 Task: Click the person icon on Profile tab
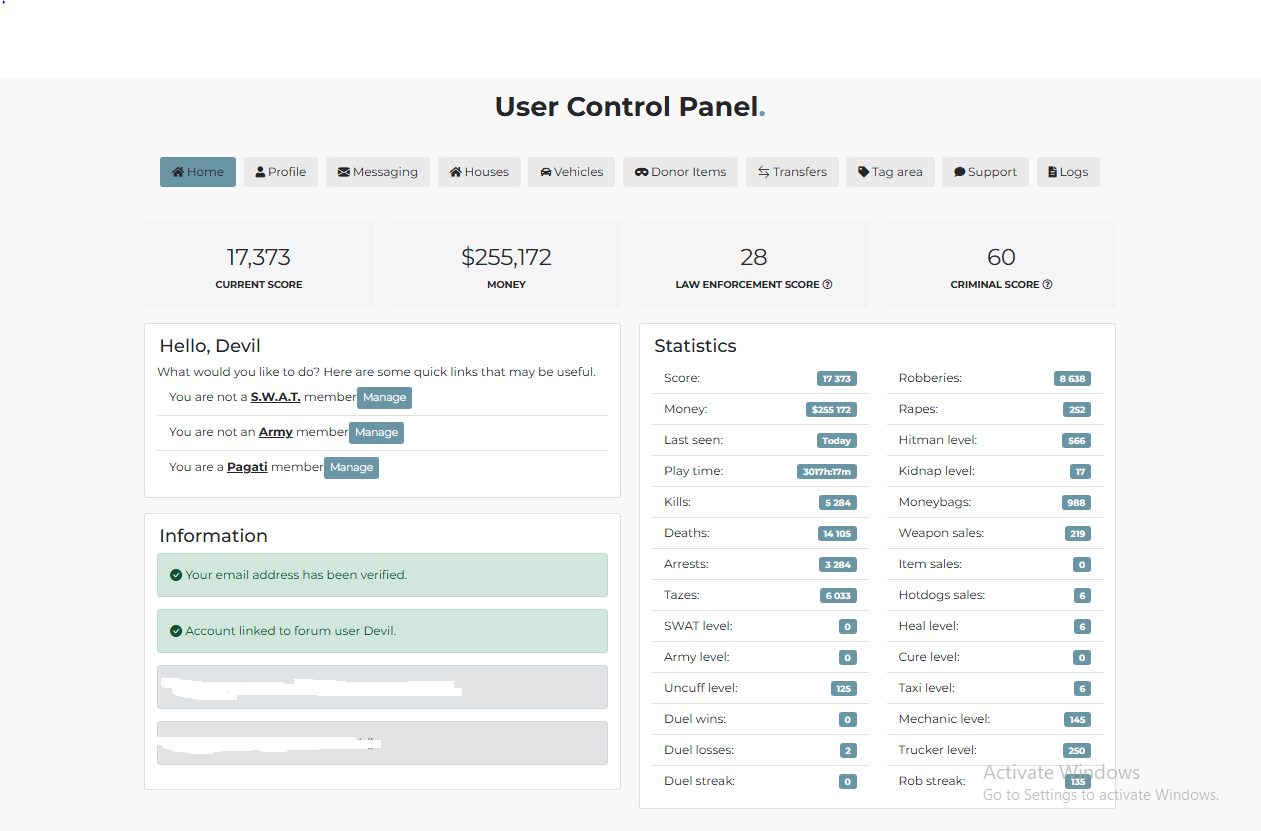pos(260,172)
